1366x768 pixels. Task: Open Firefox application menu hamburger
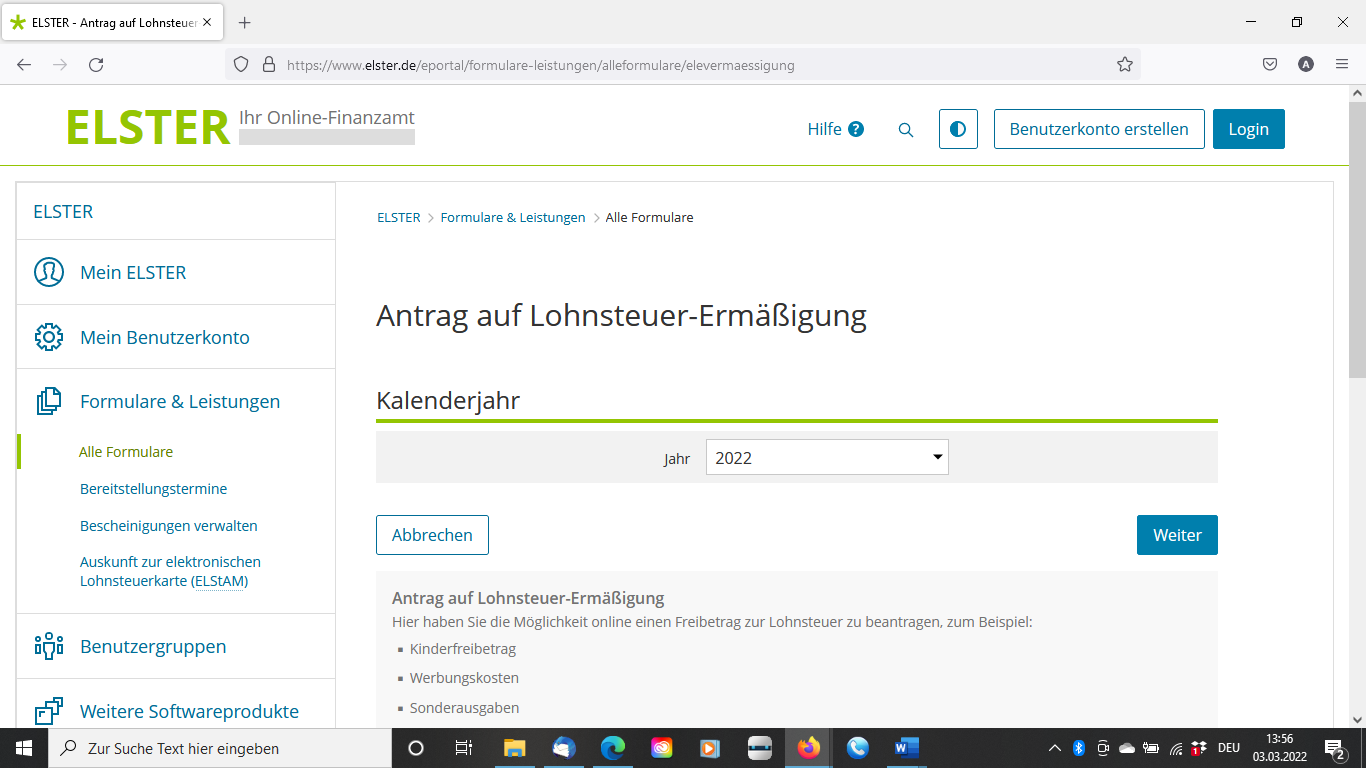tap(1342, 64)
